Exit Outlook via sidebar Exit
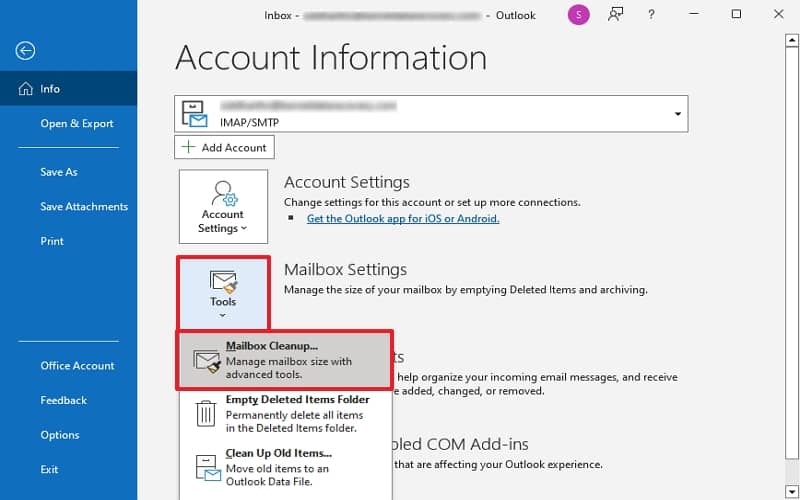Image resolution: width=800 pixels, height=500 pixels. [x=49, y=469]
